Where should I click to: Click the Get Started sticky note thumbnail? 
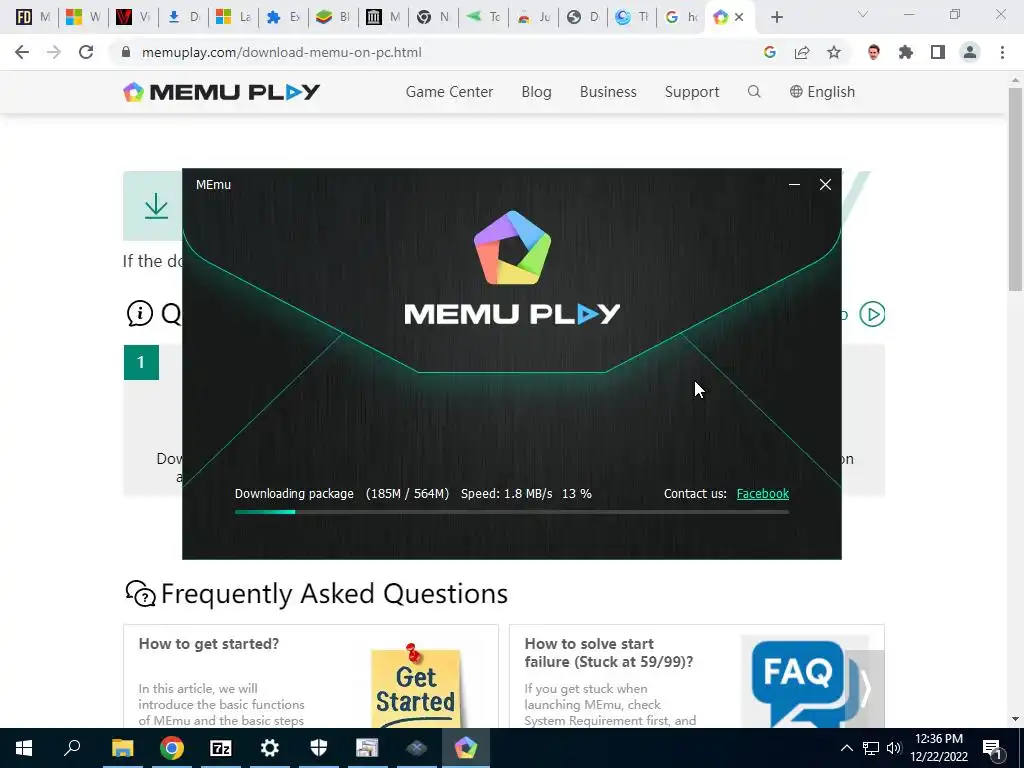(x=415, y=686)
